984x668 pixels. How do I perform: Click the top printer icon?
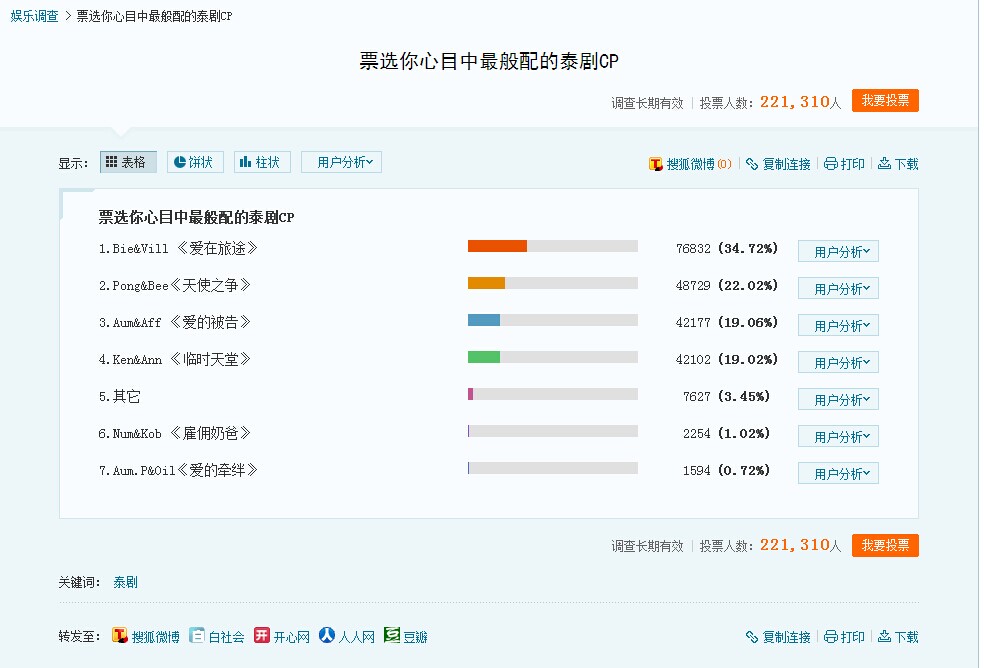(830, 164)
